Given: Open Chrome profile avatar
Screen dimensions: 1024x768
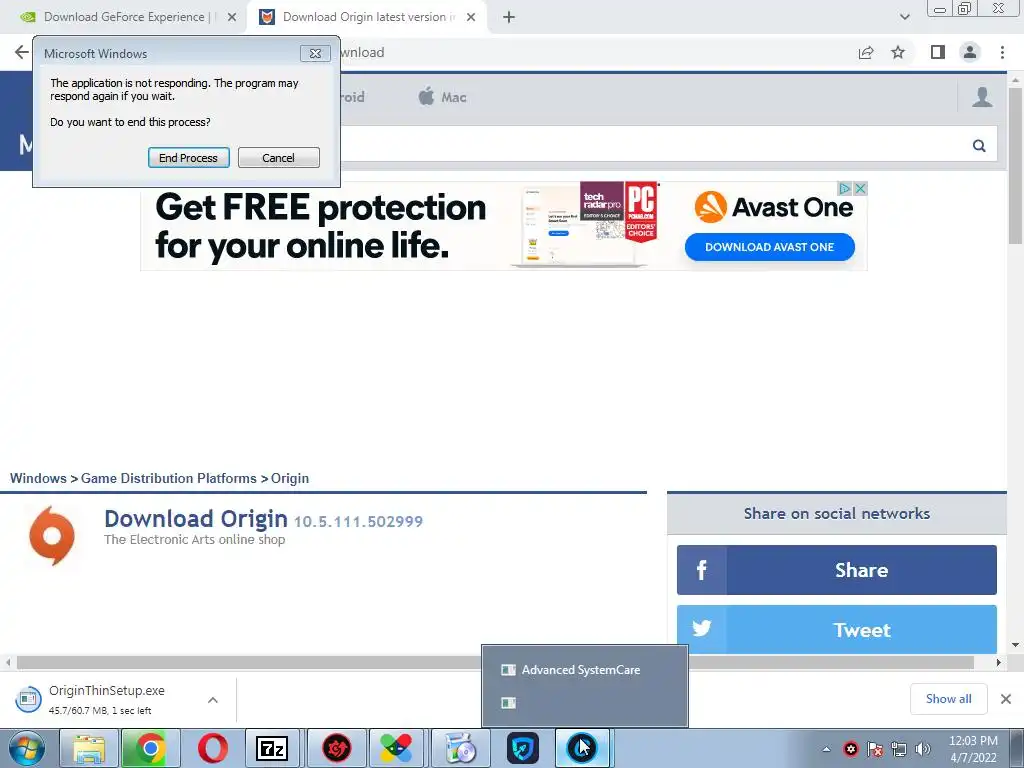Looking at the screenshot, I should click(x=970, y=52).
